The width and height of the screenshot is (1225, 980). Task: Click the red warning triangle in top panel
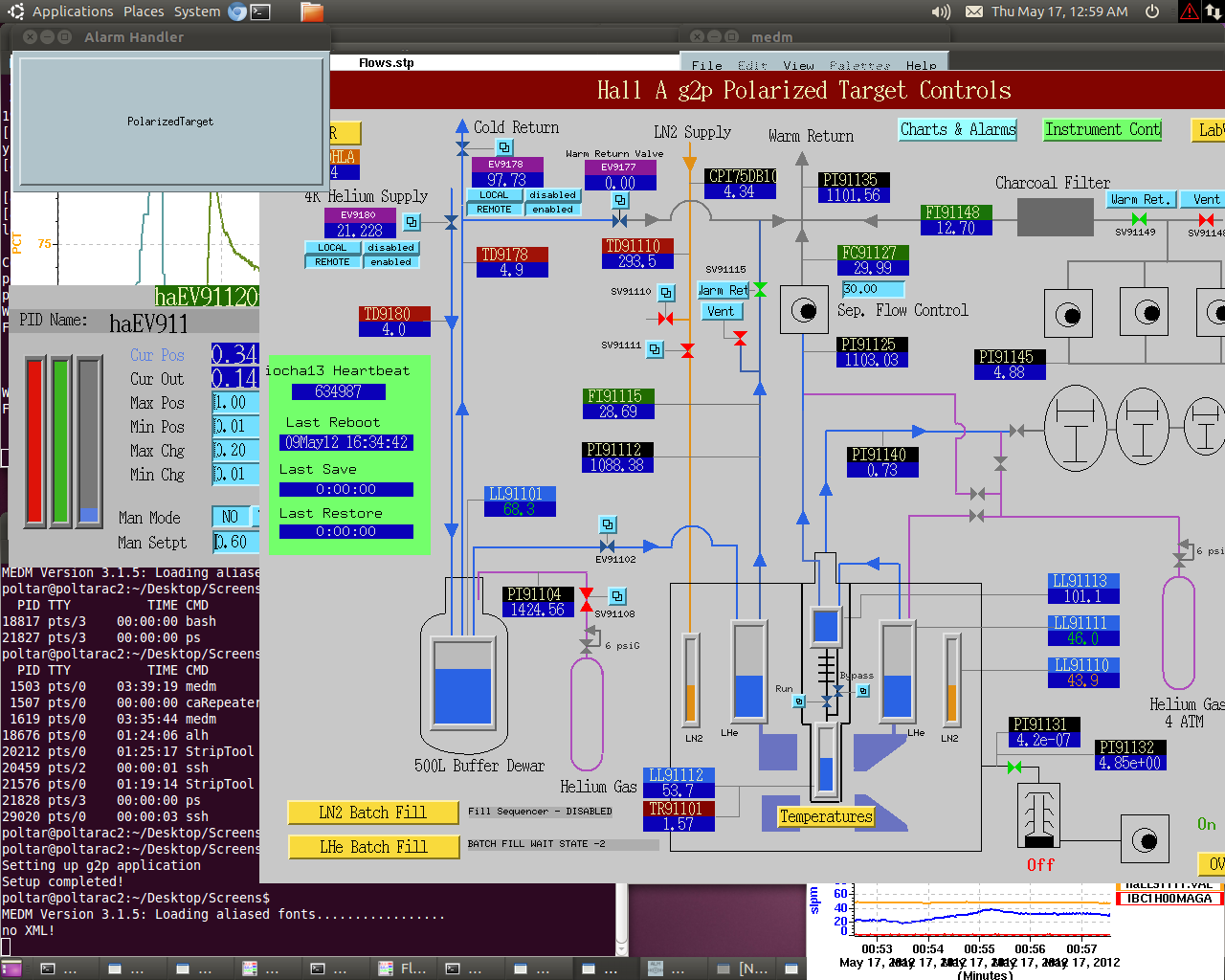[x=1190, y=11]
